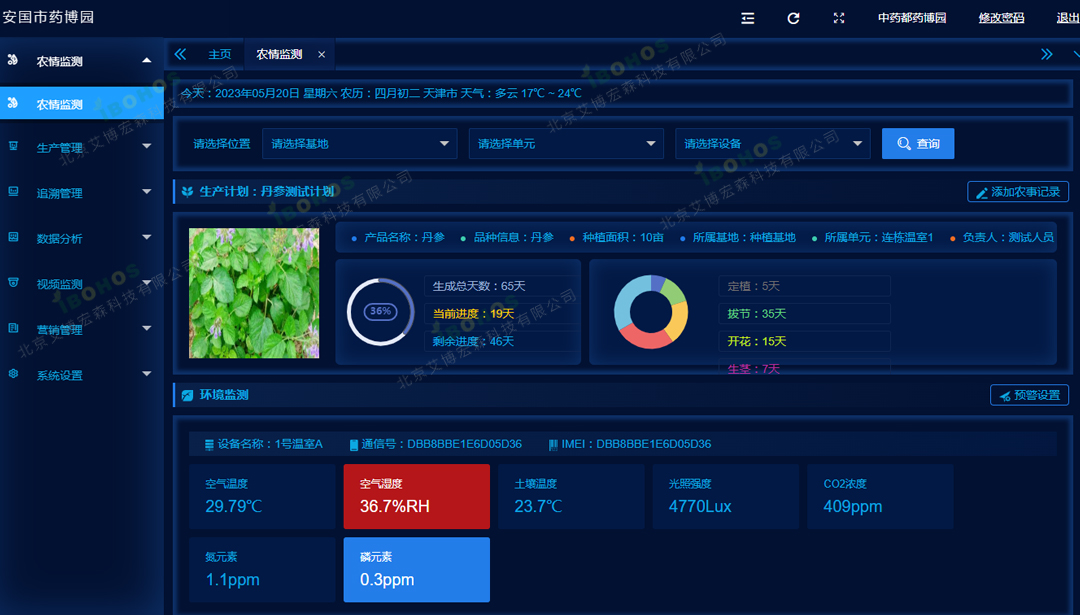Click the 查询 search button
Screen dimensions: 1080x615
[x=917, y=144]
